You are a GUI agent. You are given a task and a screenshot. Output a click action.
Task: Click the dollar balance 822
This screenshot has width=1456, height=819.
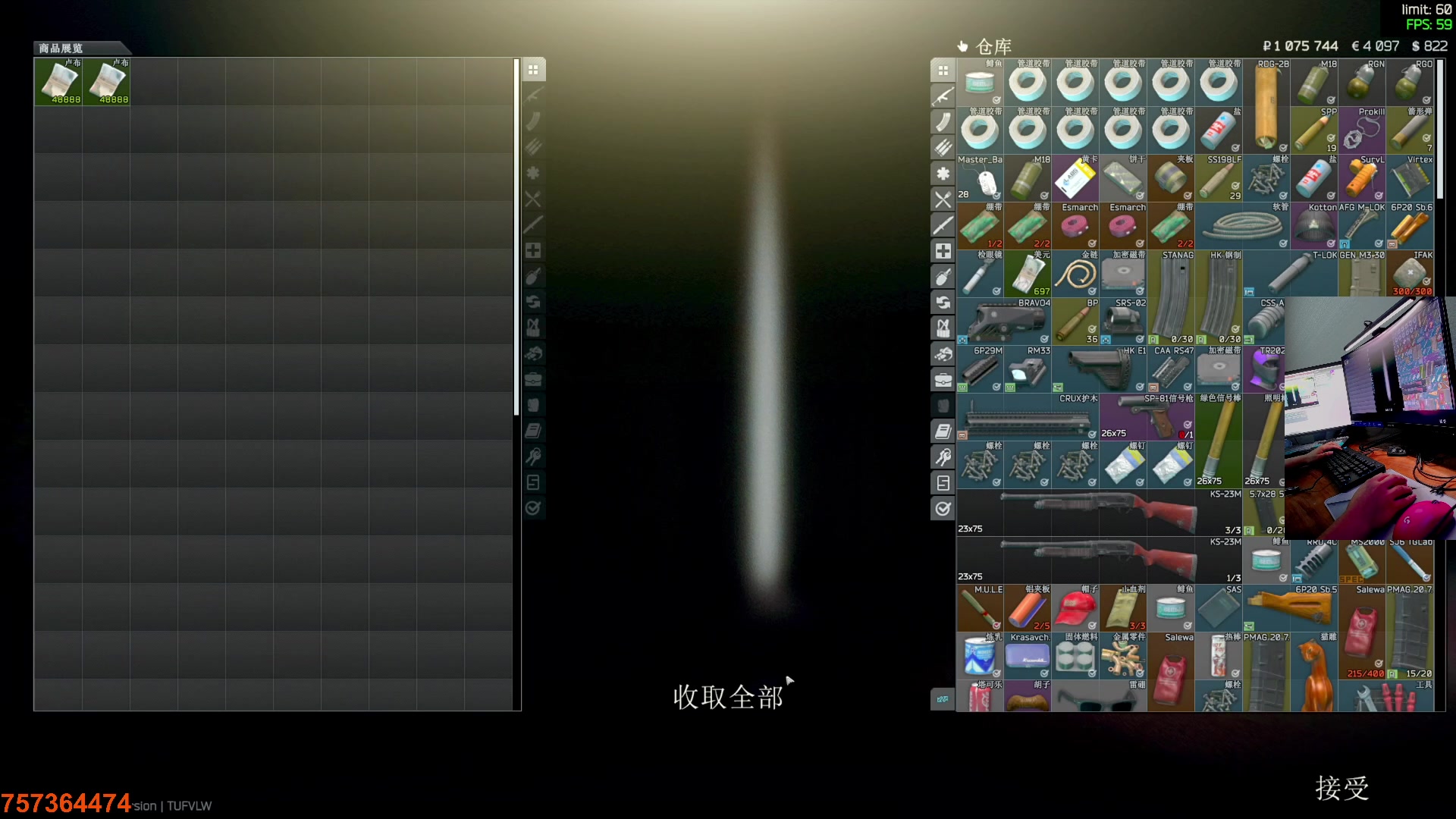click(x=1430, y=46)
